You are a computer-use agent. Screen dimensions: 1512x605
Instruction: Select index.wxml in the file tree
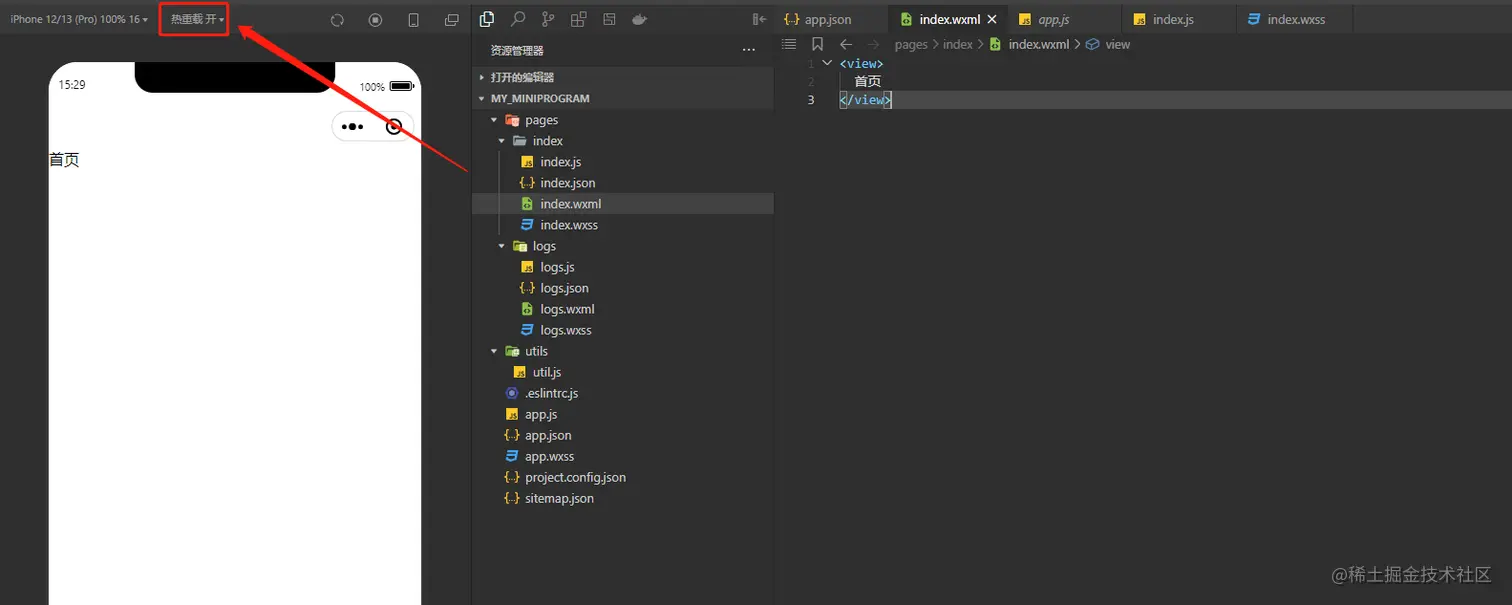pos(623,204)
